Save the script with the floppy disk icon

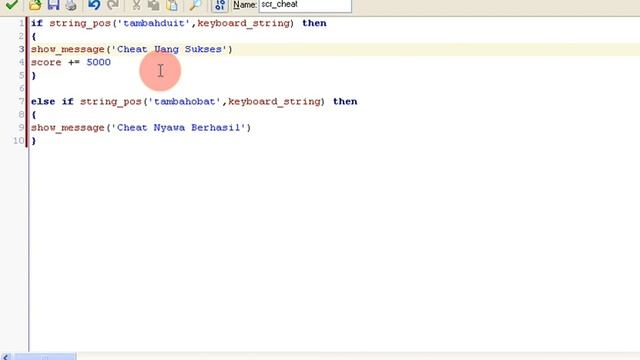53,5
